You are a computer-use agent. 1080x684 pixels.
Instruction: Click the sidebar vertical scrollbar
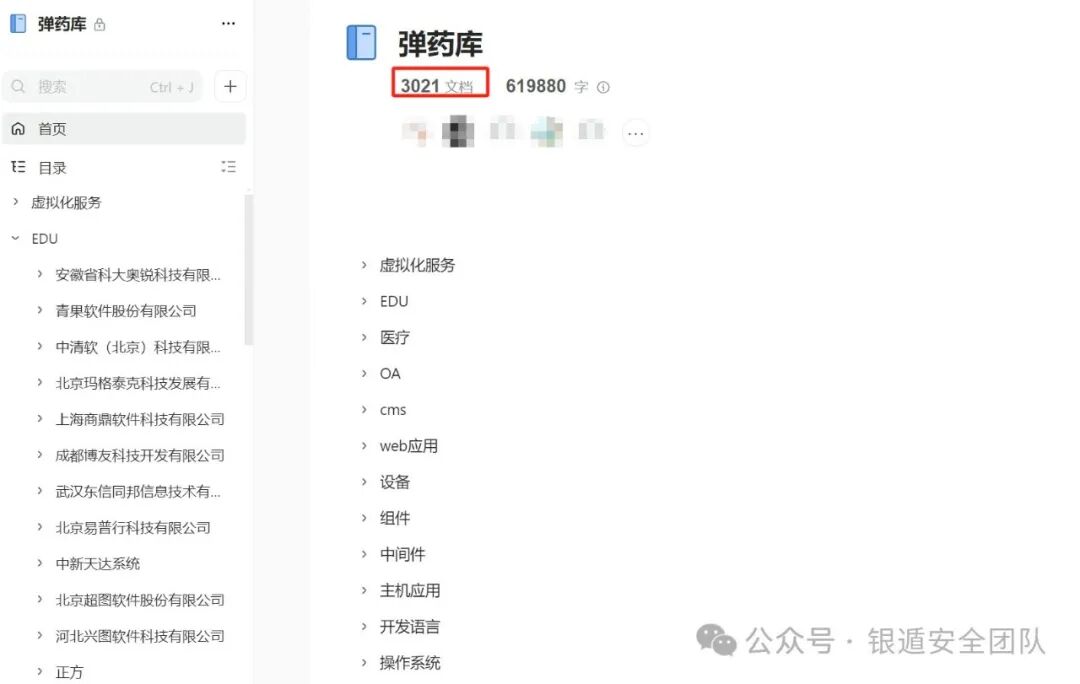tap(249, 269)
